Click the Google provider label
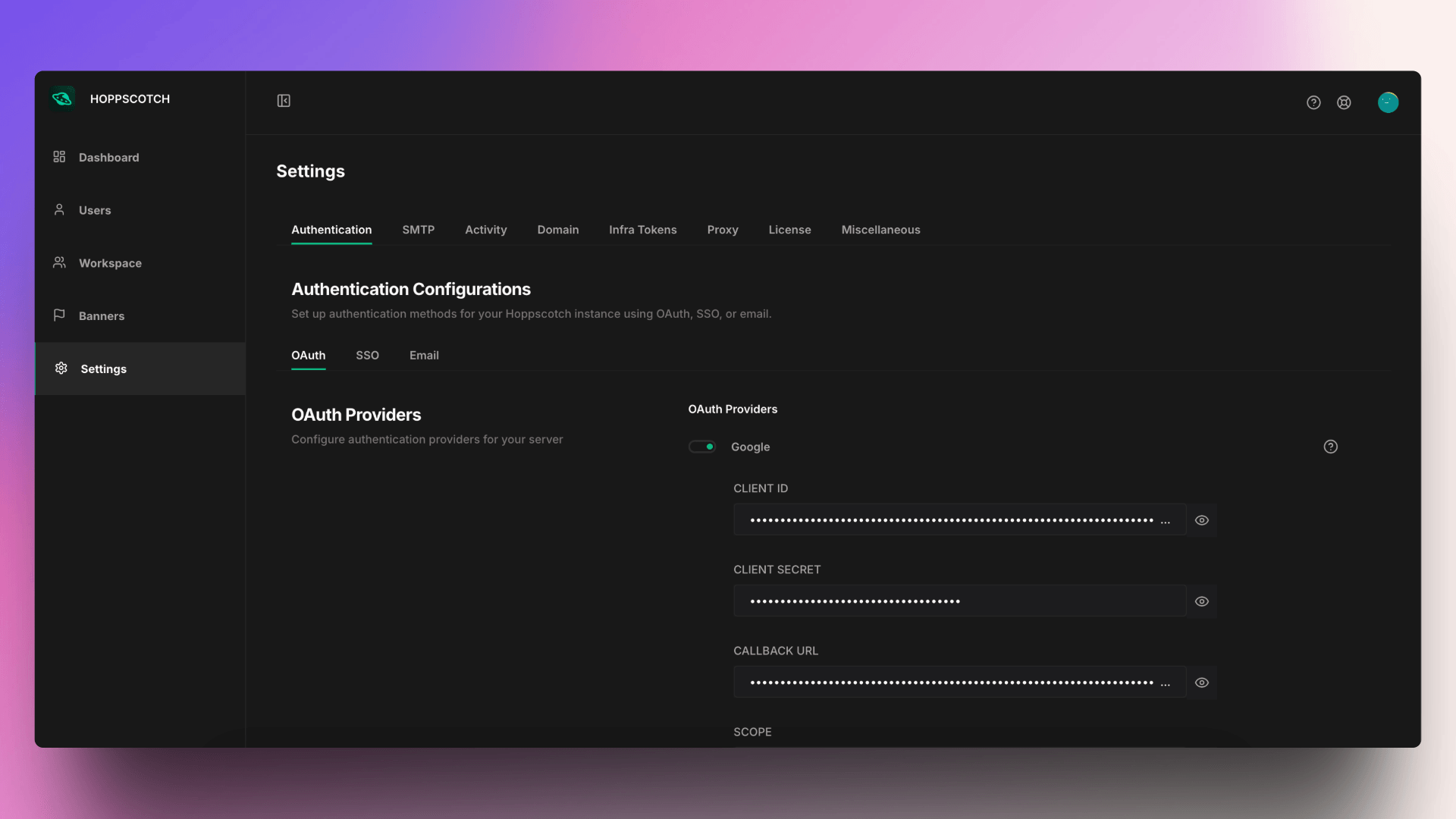The image size is (1456, 819). pos(750,447)
